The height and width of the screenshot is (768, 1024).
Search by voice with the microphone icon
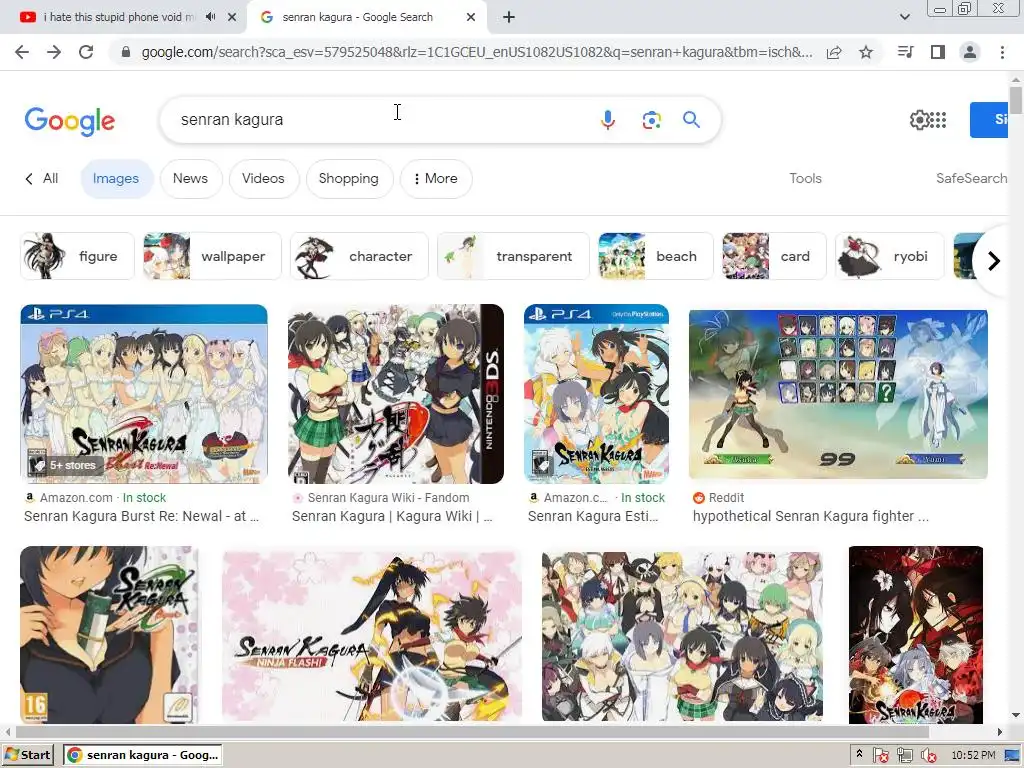point(607,120)
